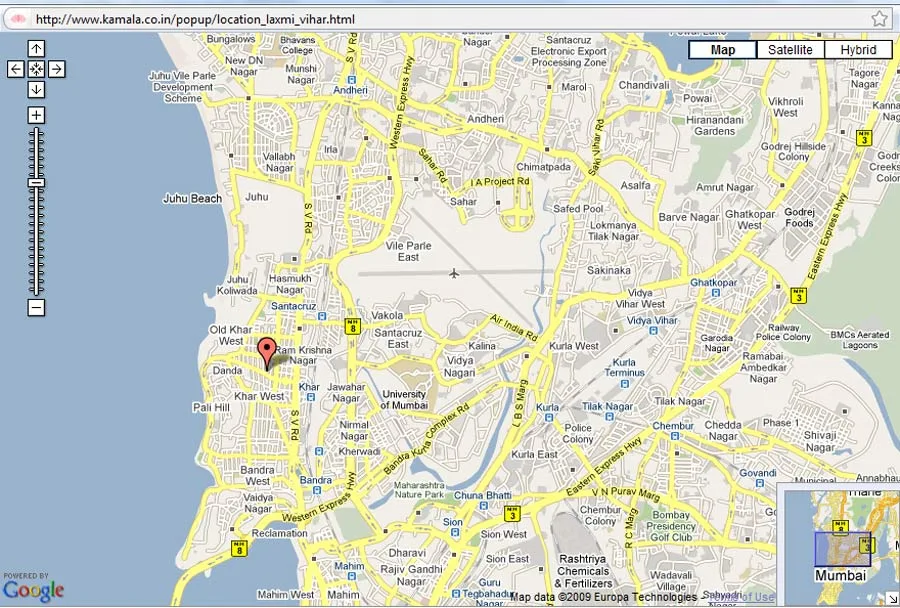Pan the map up with the arrow
Viewport: 900px width, 608px height.
[36, 49]
